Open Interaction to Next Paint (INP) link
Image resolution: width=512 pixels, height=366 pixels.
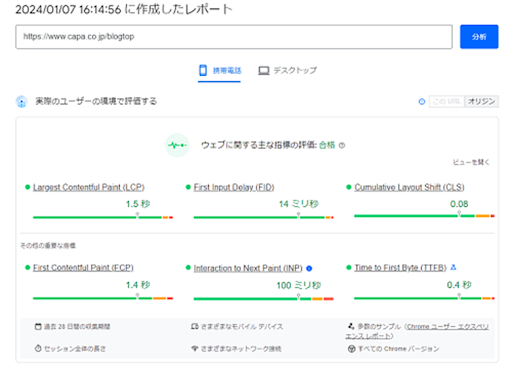tap(248, 268)
